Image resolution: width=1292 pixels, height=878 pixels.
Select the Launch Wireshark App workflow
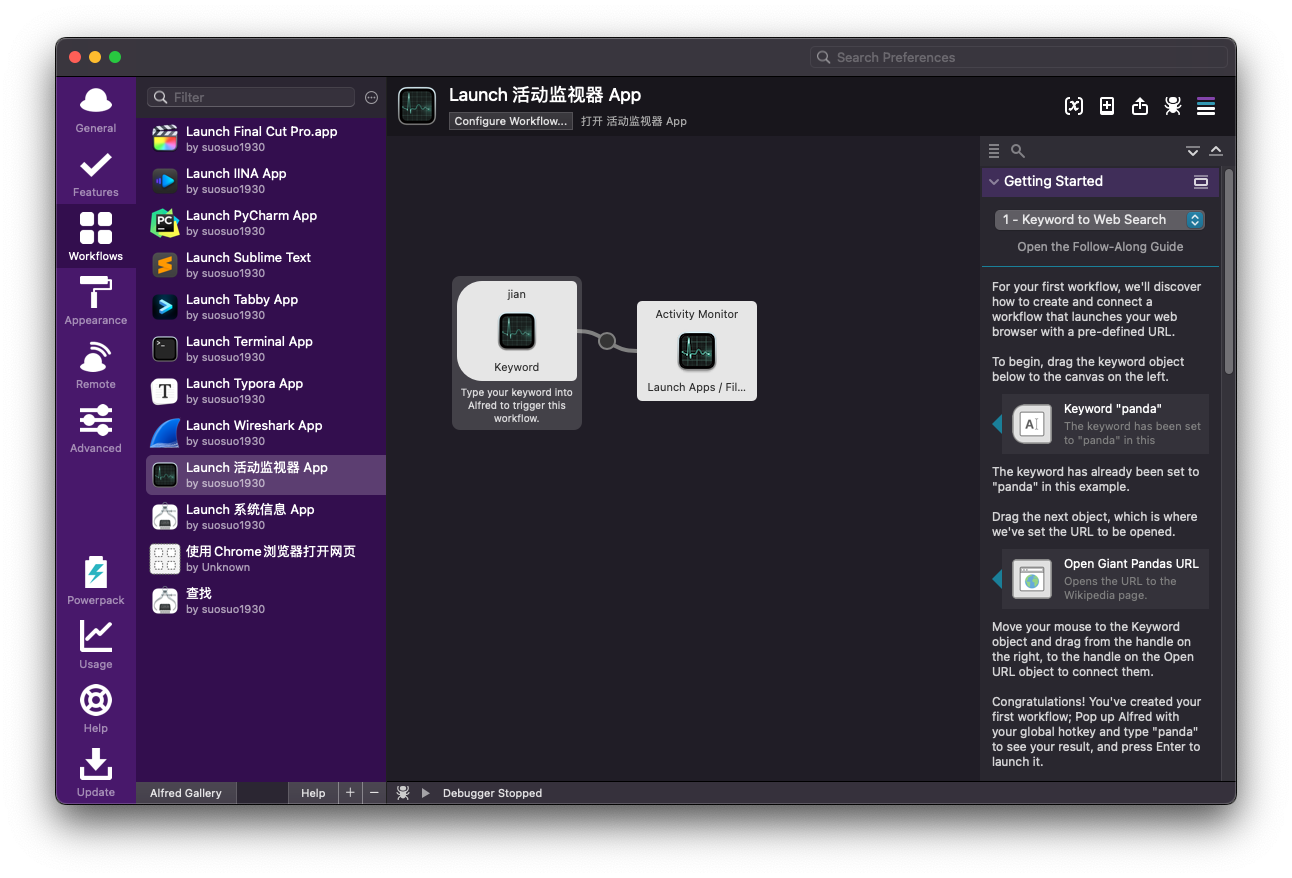266,433
